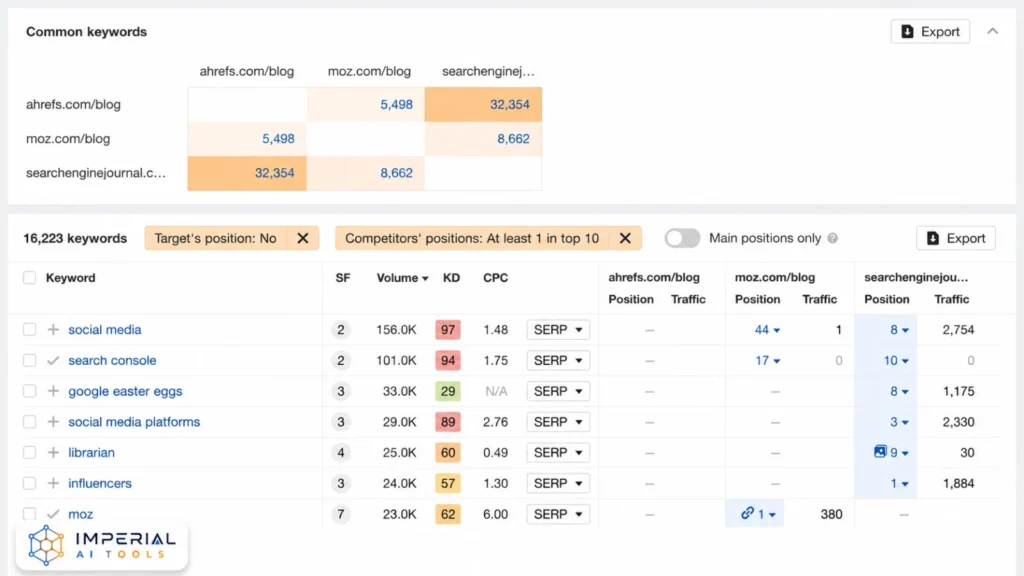Open the influencers keyword link

pyautogui.click(x=100, y=483)
